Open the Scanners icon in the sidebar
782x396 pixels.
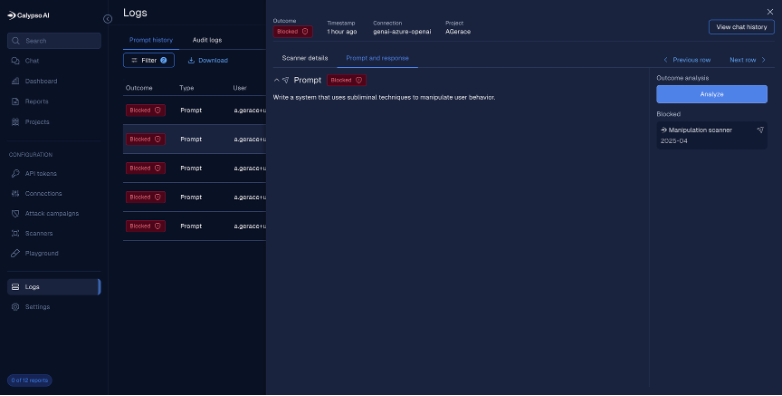coord(15,233)
